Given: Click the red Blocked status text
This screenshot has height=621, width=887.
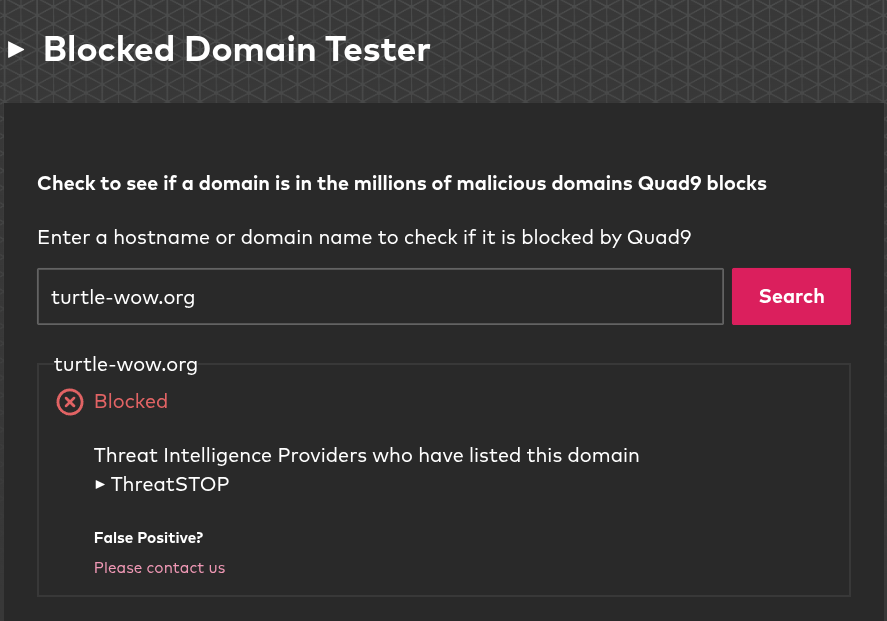Looking at the screenshot, I should point(131,402).
